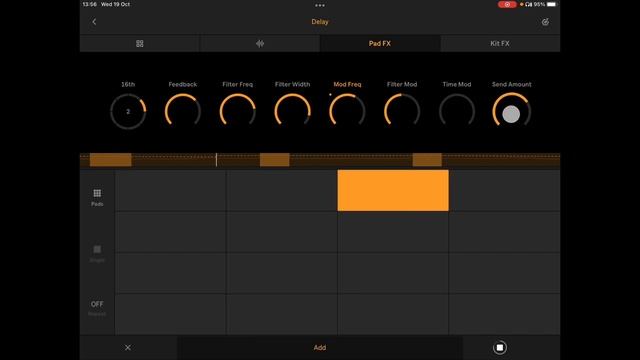
Task: Tap the lit orange drum pad
Action: point(393,191)
